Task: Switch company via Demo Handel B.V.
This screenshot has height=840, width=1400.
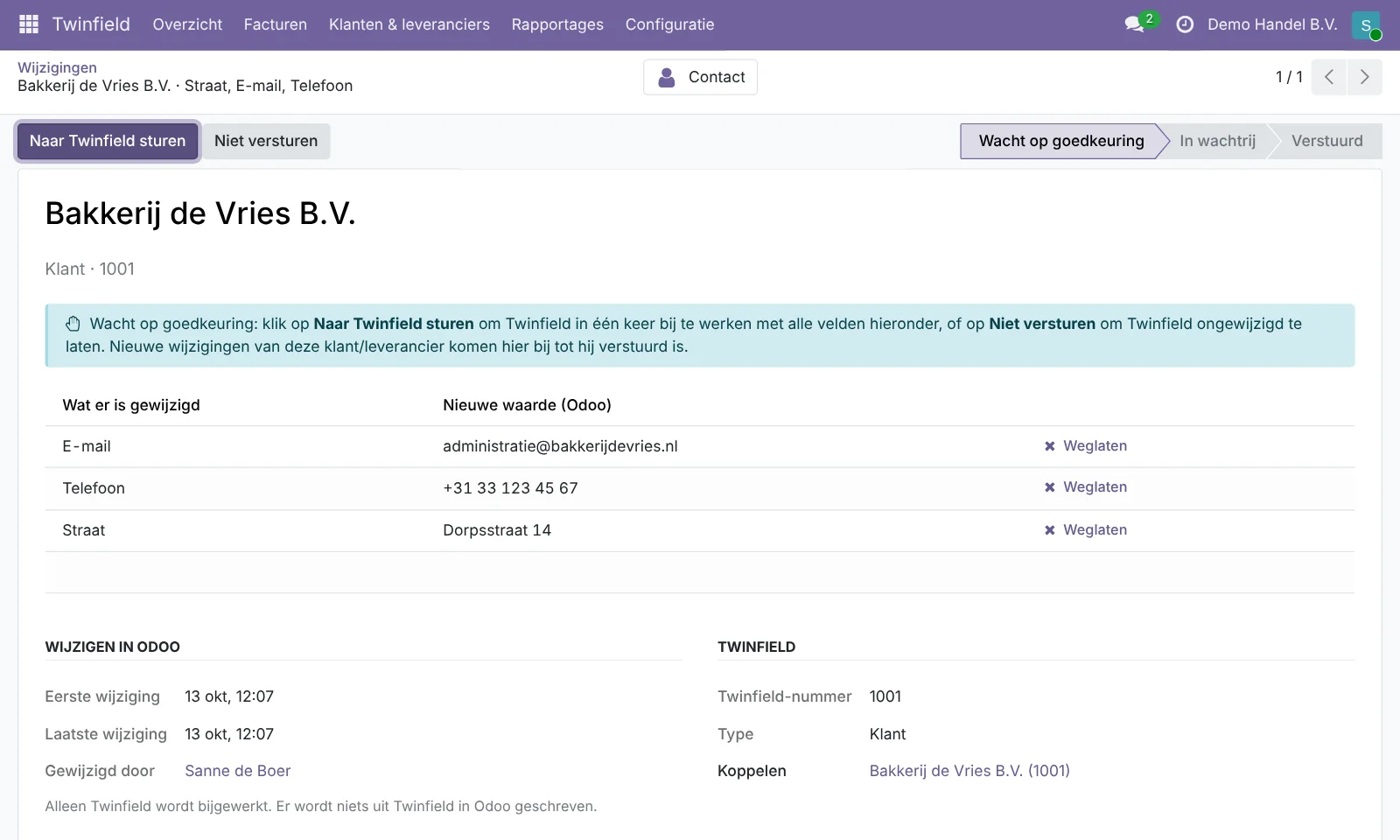Action: coord(1272,24)
